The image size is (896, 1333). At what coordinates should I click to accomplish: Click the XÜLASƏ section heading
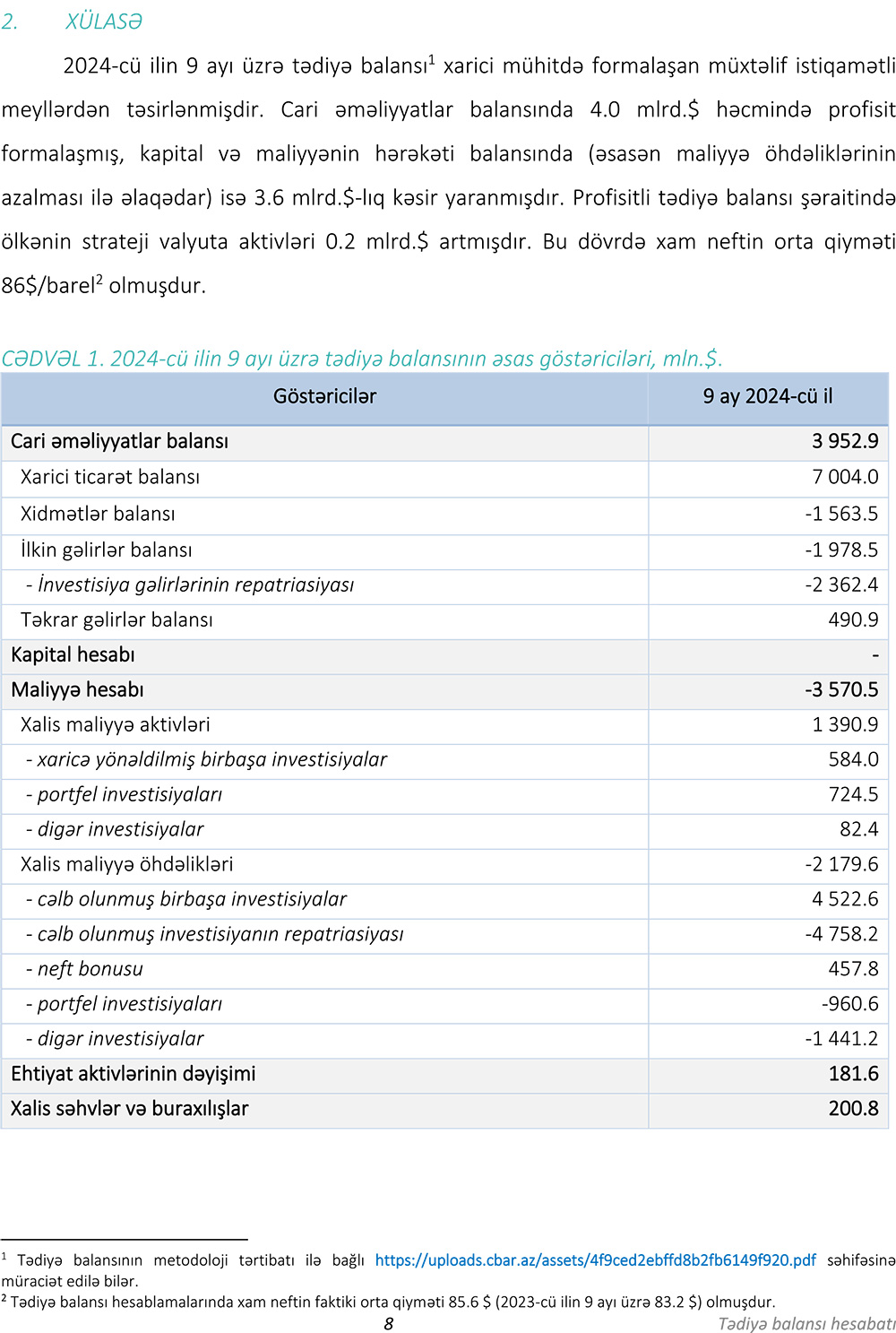[x=103, y=22]
